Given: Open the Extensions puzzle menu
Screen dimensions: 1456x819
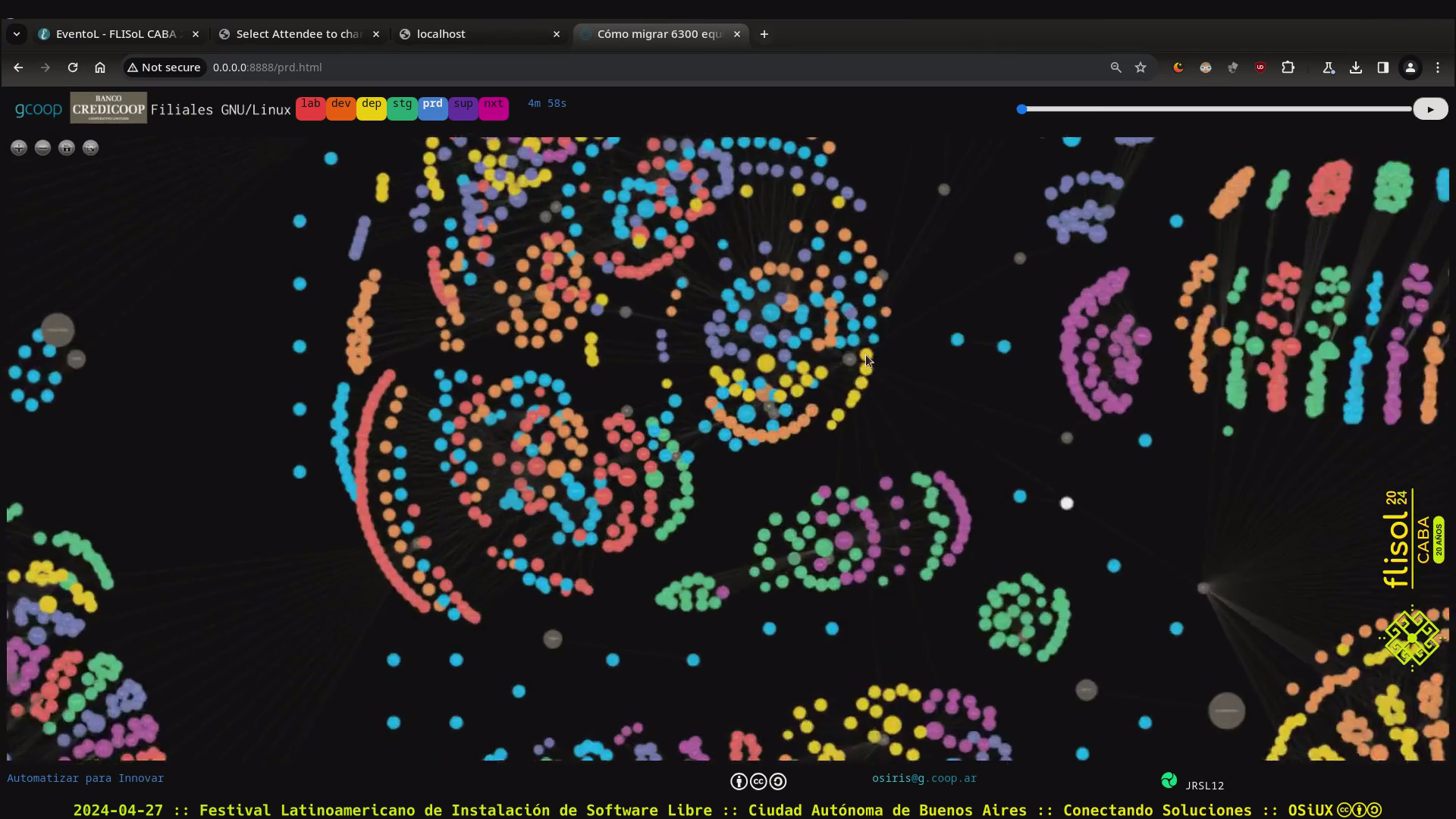Looking at the screenshot, I should 1288,67.
